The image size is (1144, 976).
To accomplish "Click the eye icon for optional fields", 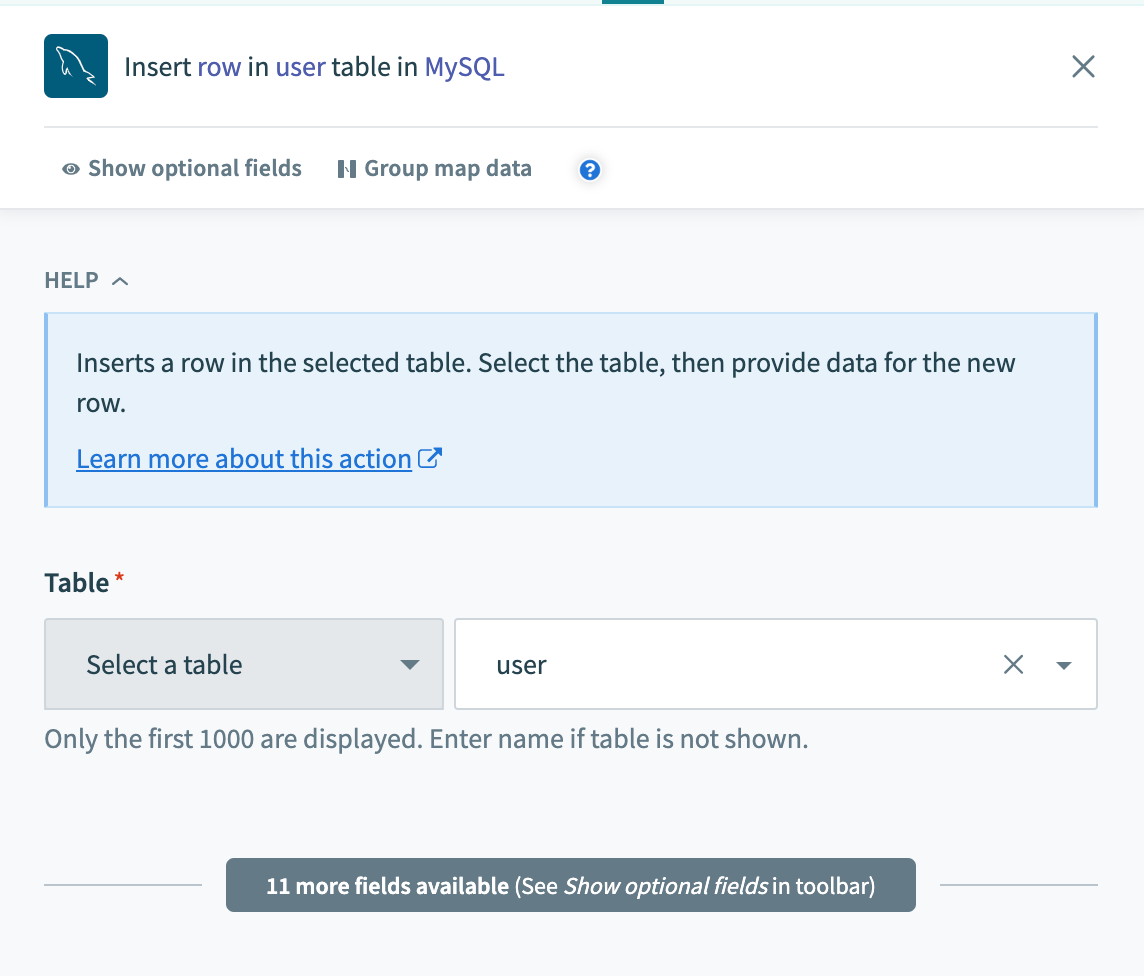I will 71,169.
